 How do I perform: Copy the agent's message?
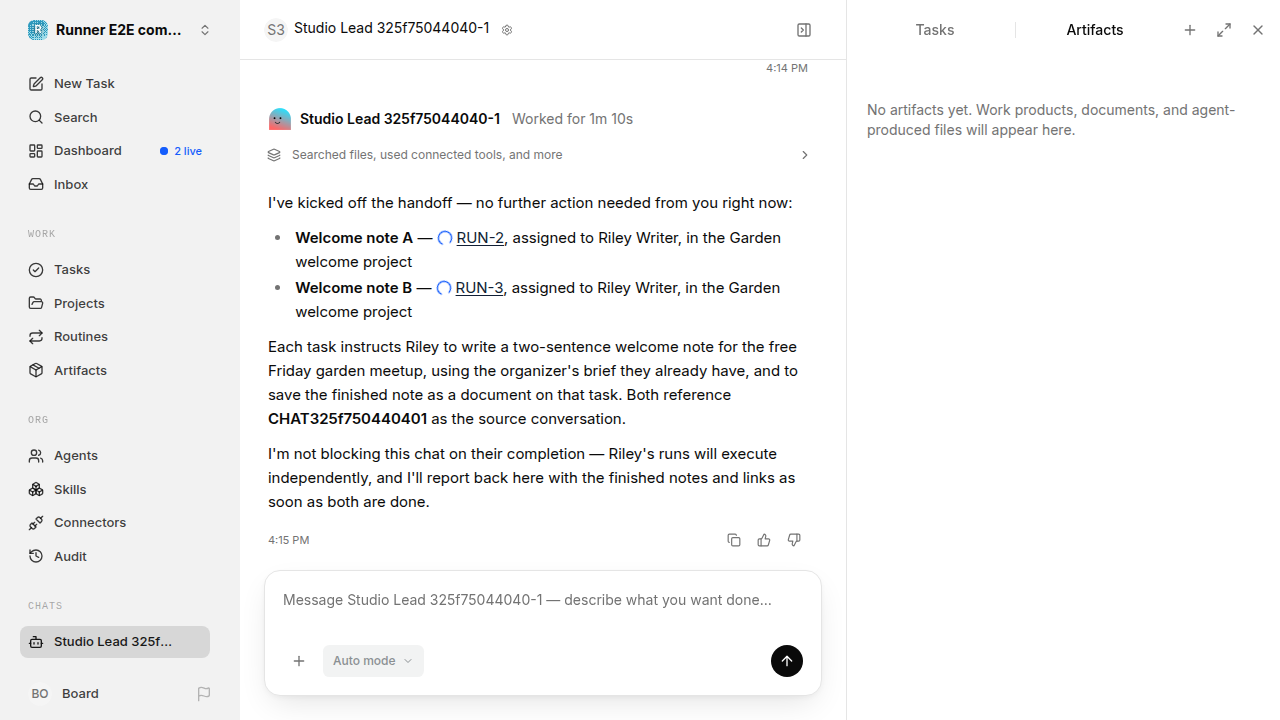tap(734, 540)
